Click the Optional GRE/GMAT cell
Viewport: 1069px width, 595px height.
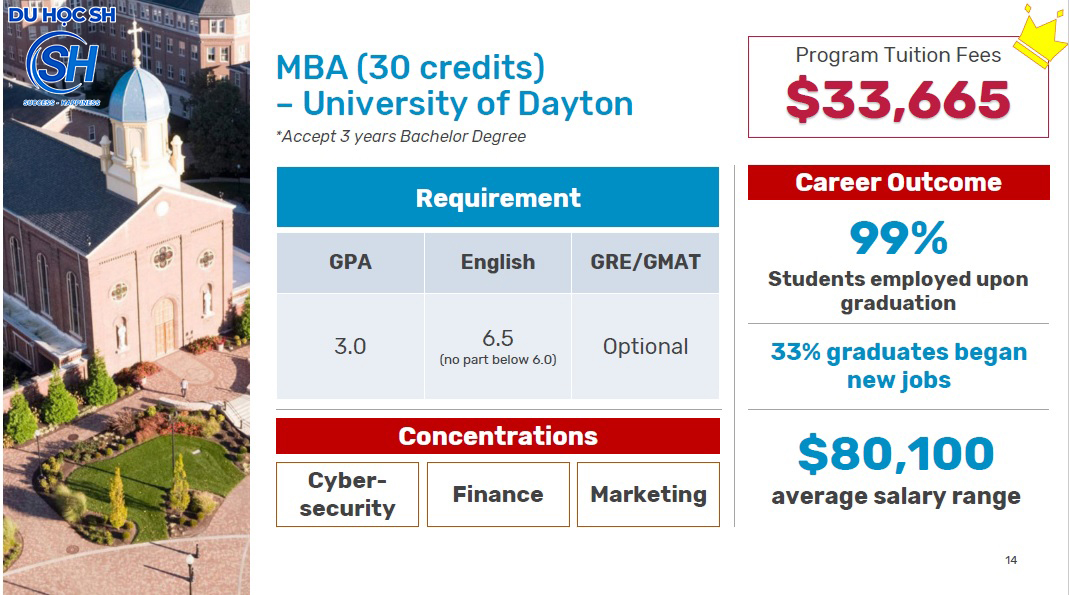point(645,346)
